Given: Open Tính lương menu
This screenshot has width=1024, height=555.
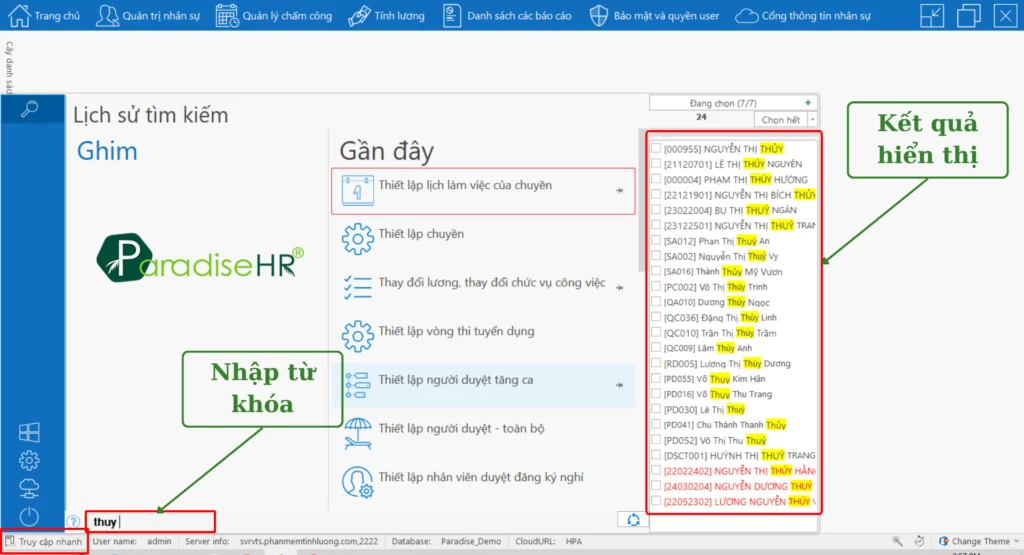Looking at the screenshot, I should pos(386,16).
